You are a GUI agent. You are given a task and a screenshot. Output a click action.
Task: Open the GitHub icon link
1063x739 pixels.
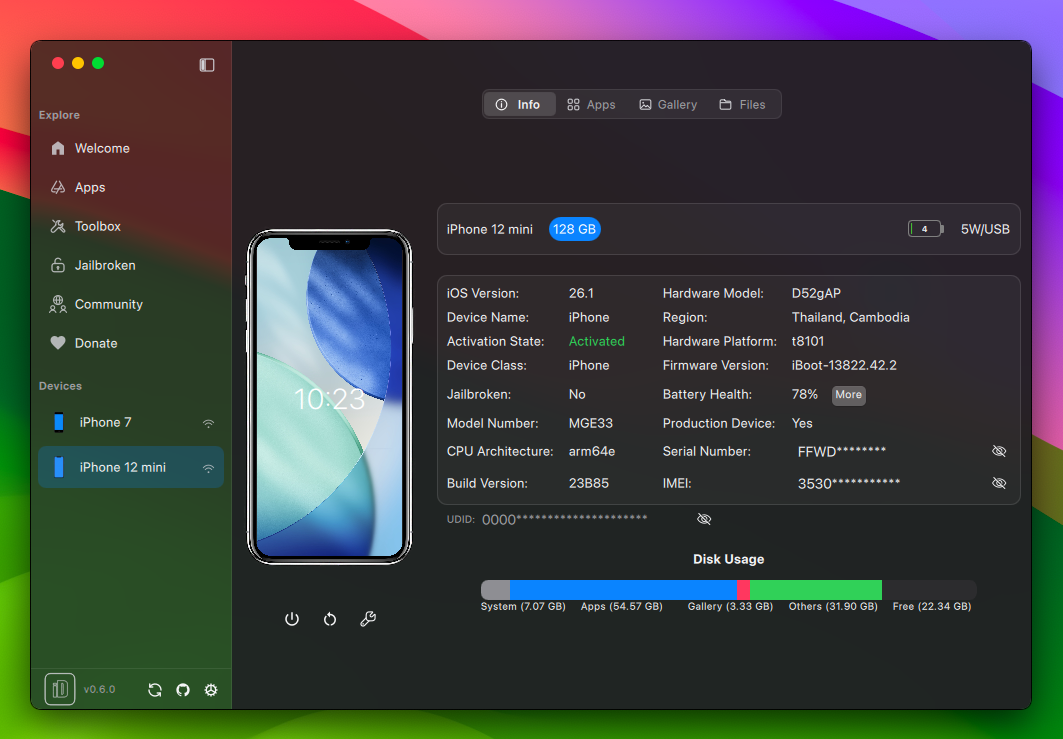click(183, 690)
